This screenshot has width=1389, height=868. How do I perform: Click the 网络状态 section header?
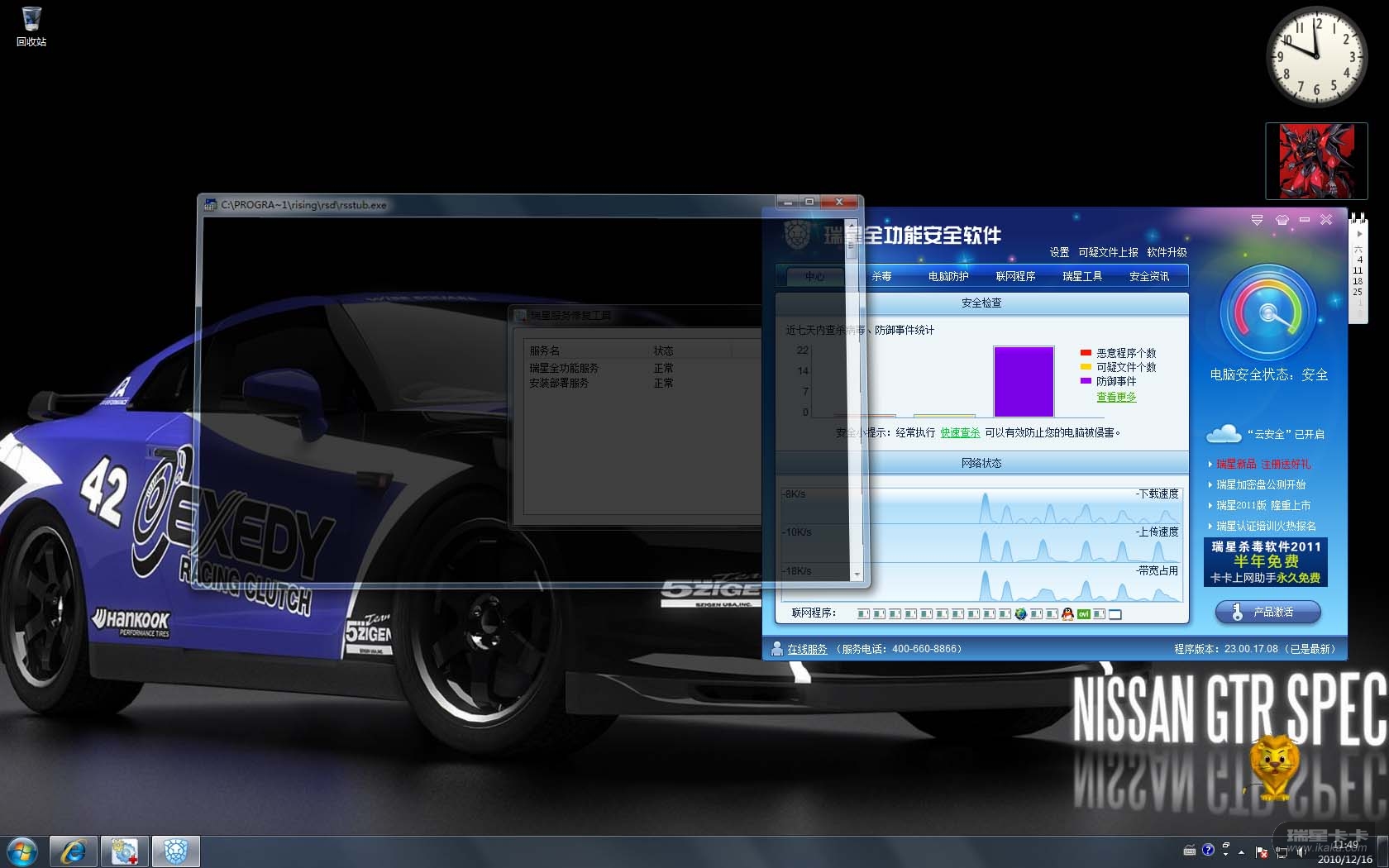pos(981,463)
